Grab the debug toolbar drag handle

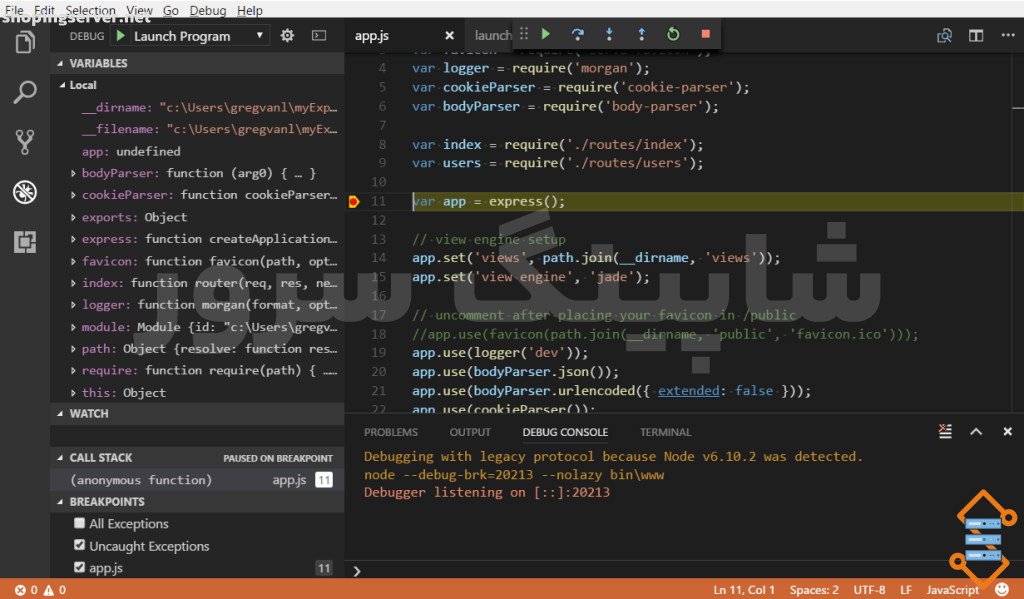click(x=524, y=34)
